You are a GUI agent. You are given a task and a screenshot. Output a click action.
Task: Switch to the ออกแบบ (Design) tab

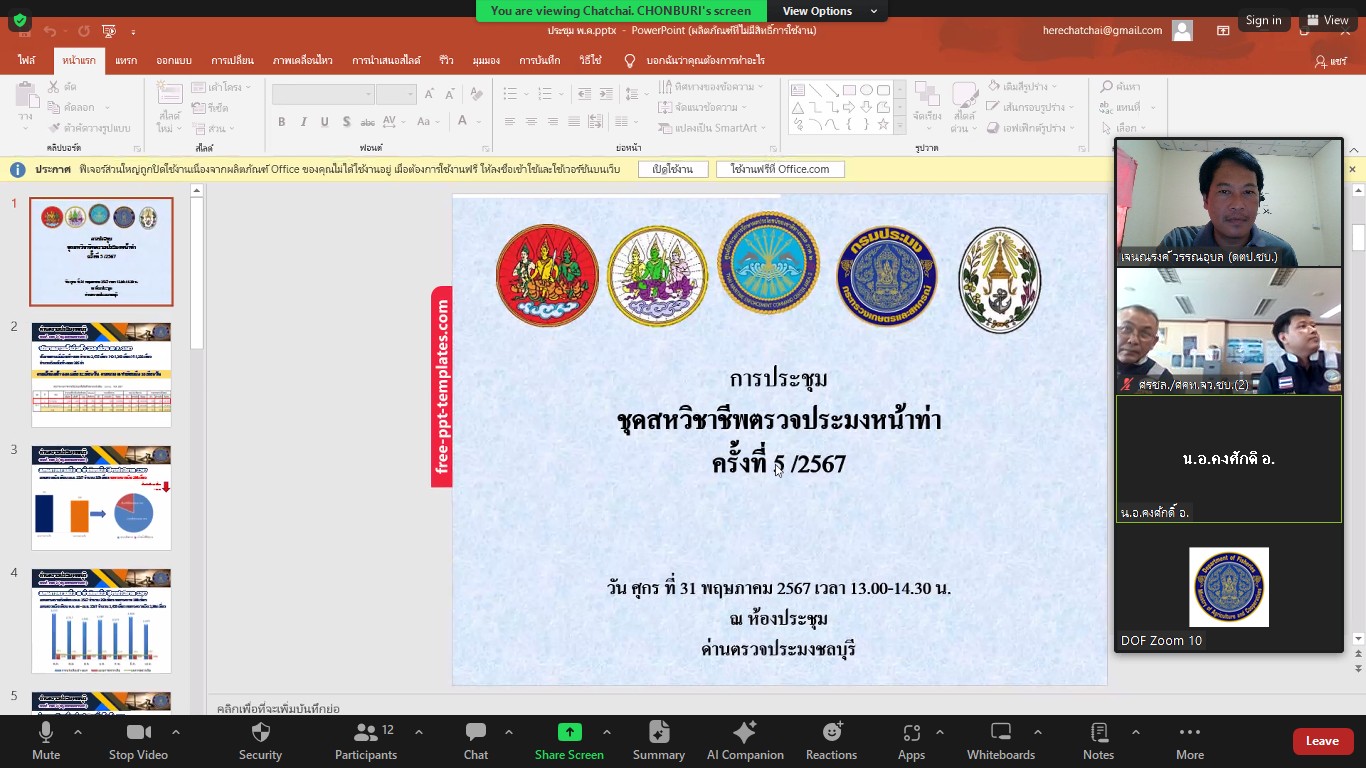click(174, 61)
